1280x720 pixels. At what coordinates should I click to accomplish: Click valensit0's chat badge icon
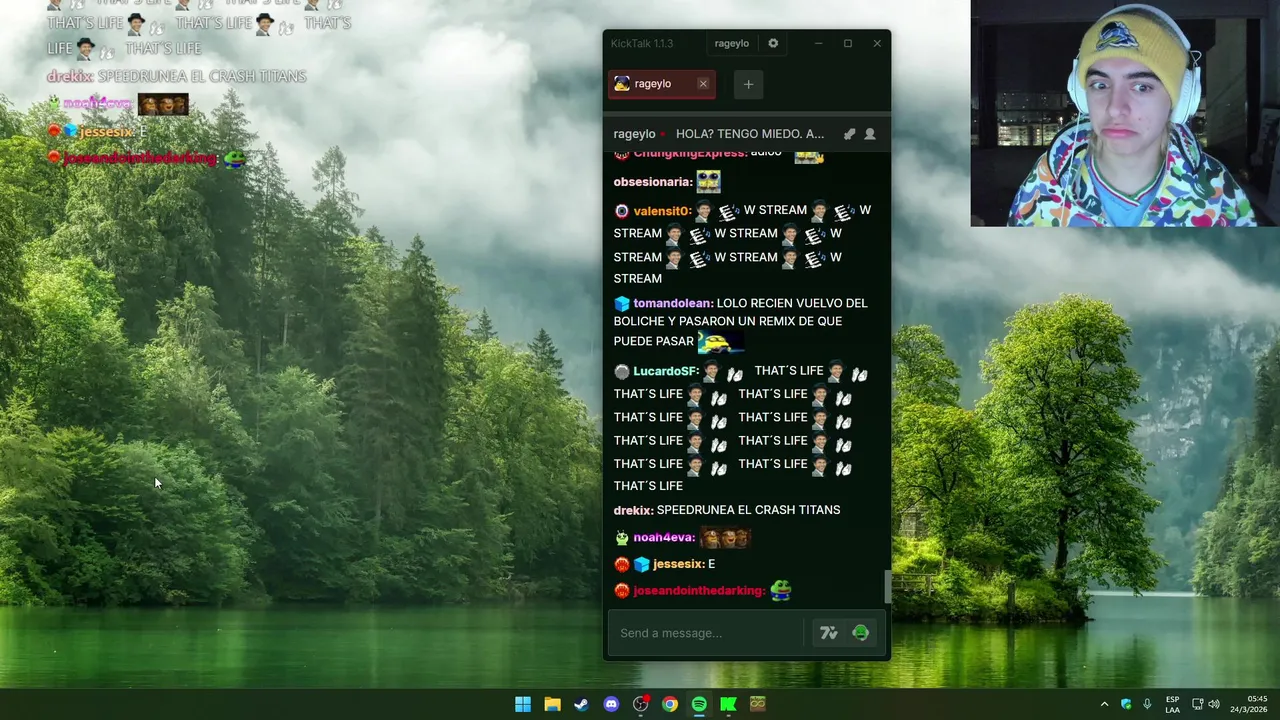click(622, 211)
